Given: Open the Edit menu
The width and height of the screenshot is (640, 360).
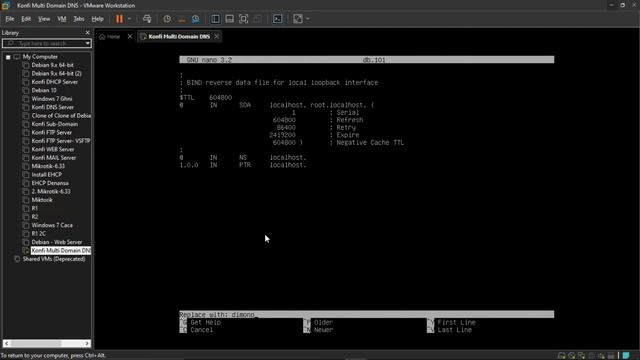Looking at the screenshot, I should [26, 19].
